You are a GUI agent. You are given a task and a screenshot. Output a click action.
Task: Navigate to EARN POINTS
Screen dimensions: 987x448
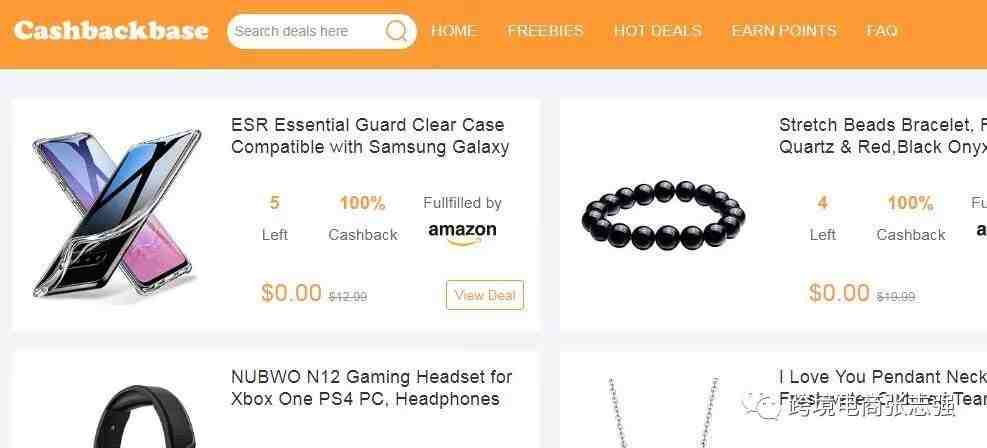(x=784, y=30)
